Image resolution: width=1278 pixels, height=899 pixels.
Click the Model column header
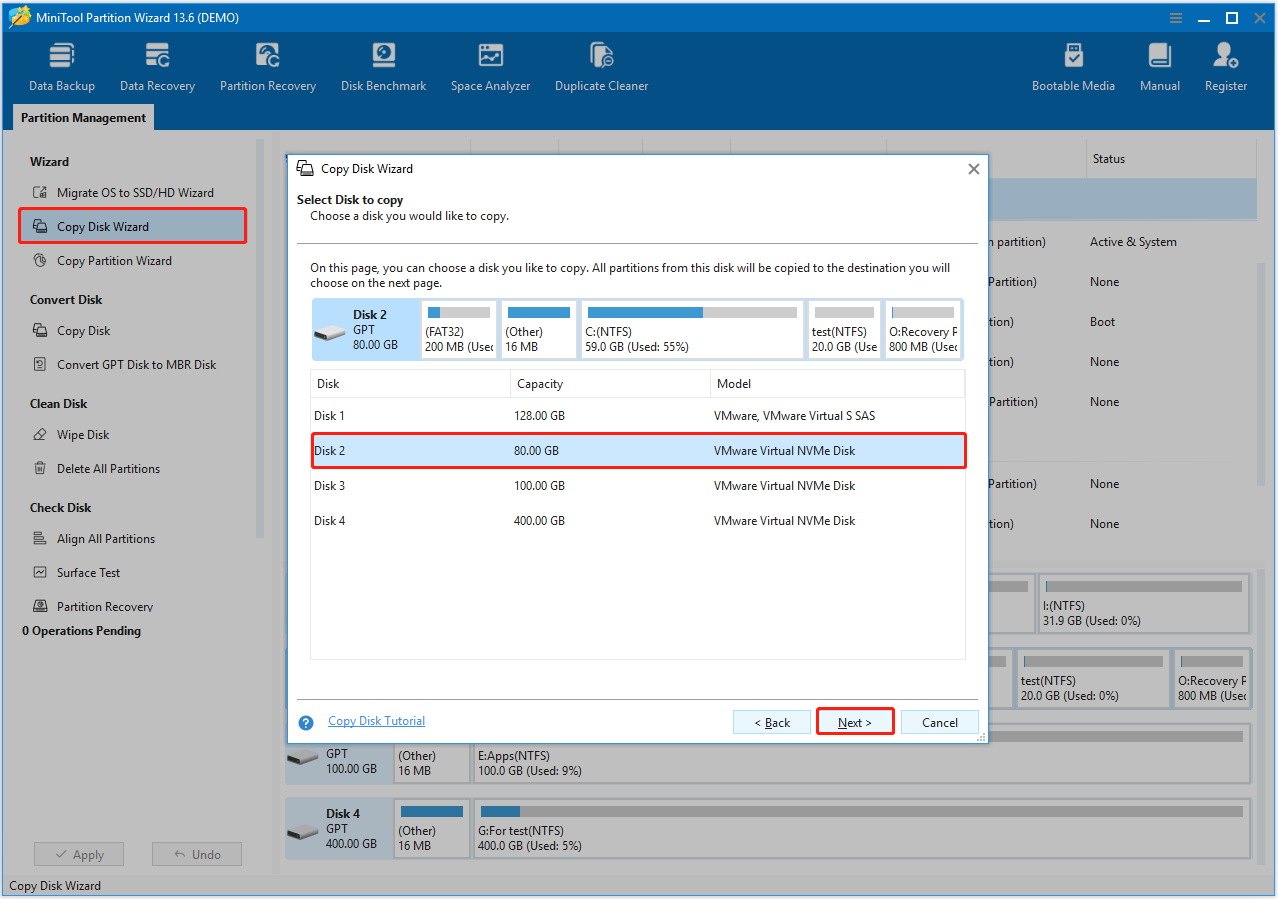(x=838, y=384)
